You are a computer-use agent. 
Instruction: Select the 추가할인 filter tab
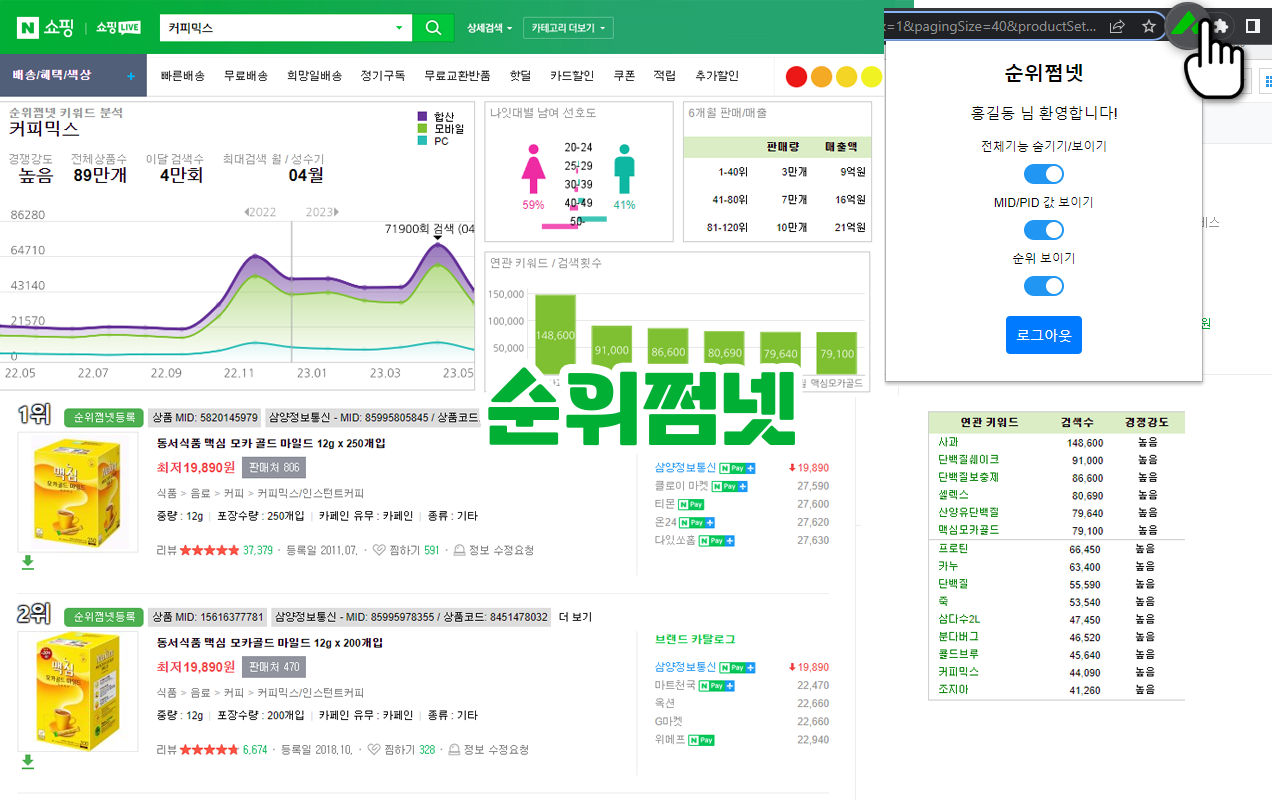coord(717,76)
